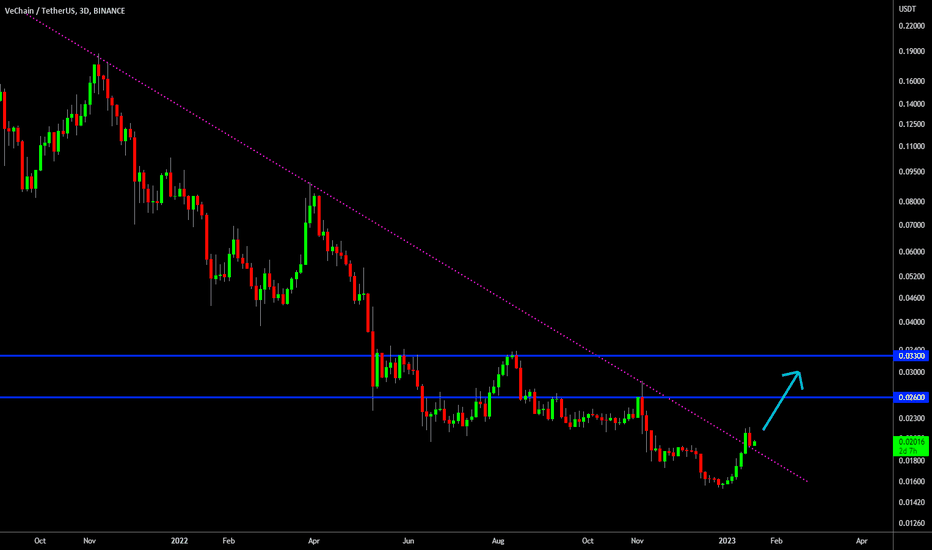The image size is (932, 550).
Task: Click the 0.05200 price axis value
Action: (x=912, y=276)
